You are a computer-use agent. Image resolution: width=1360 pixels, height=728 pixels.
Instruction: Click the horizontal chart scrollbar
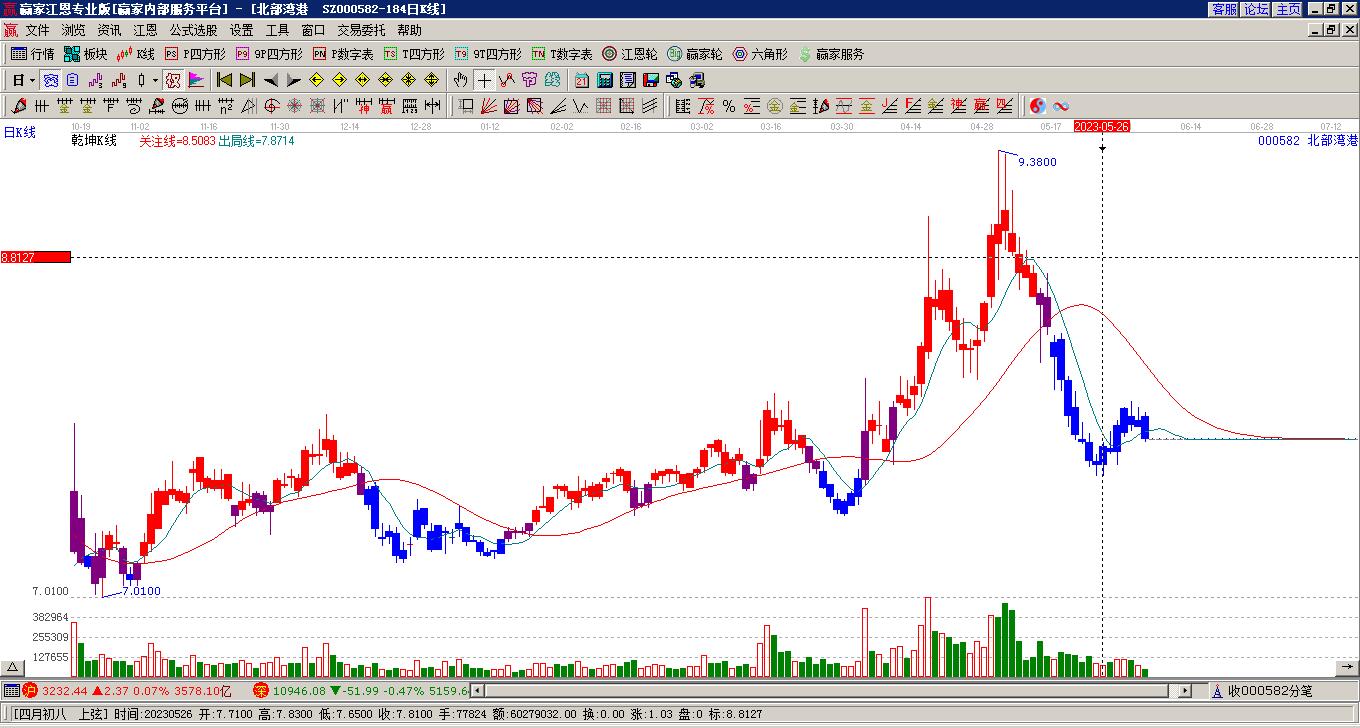click(x=826, y=690)
